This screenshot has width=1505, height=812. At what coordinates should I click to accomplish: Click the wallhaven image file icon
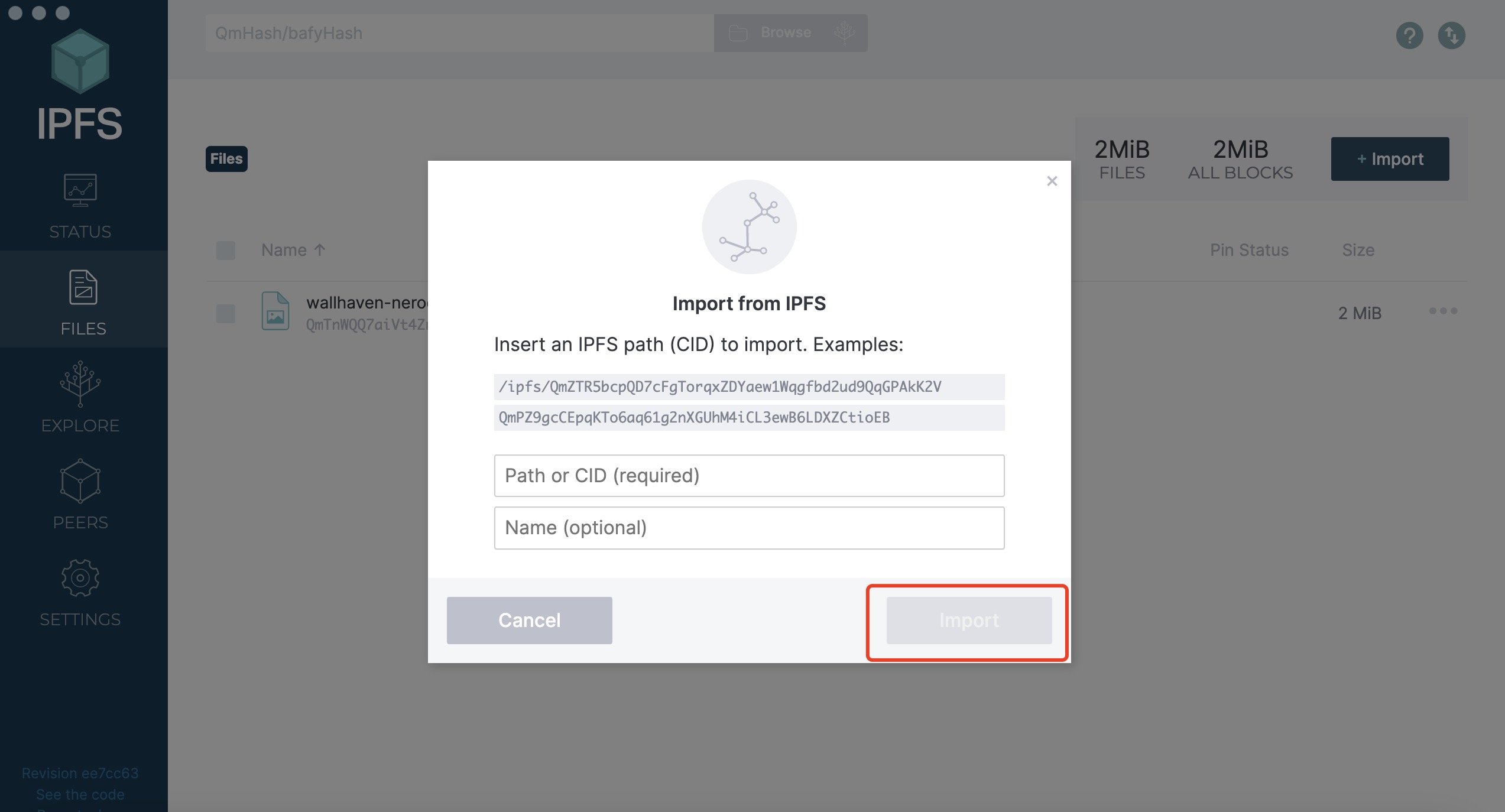click(x=275, y=311)
